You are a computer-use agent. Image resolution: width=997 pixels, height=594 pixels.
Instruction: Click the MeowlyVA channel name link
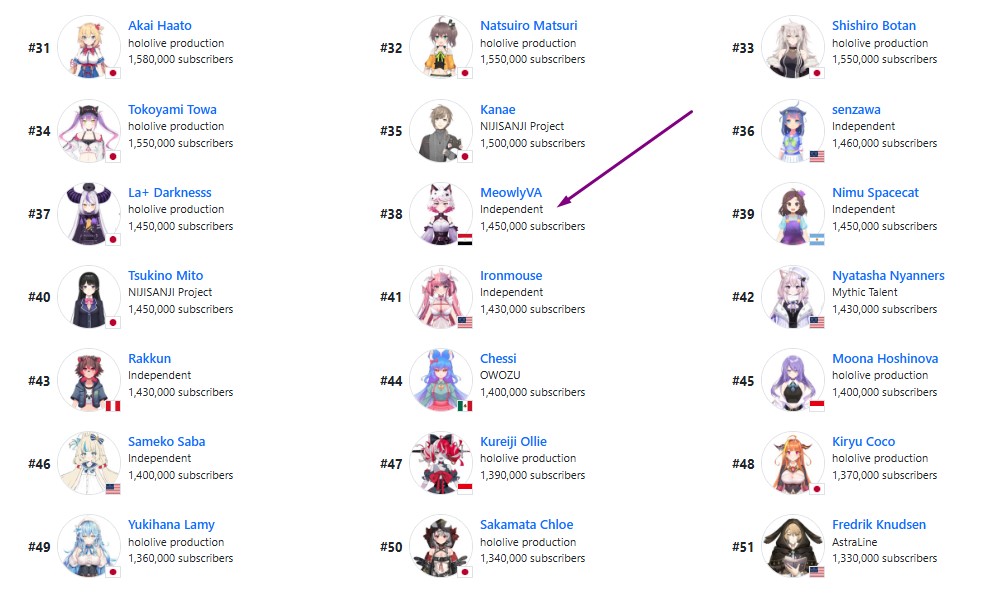click(x=511, y=192)
